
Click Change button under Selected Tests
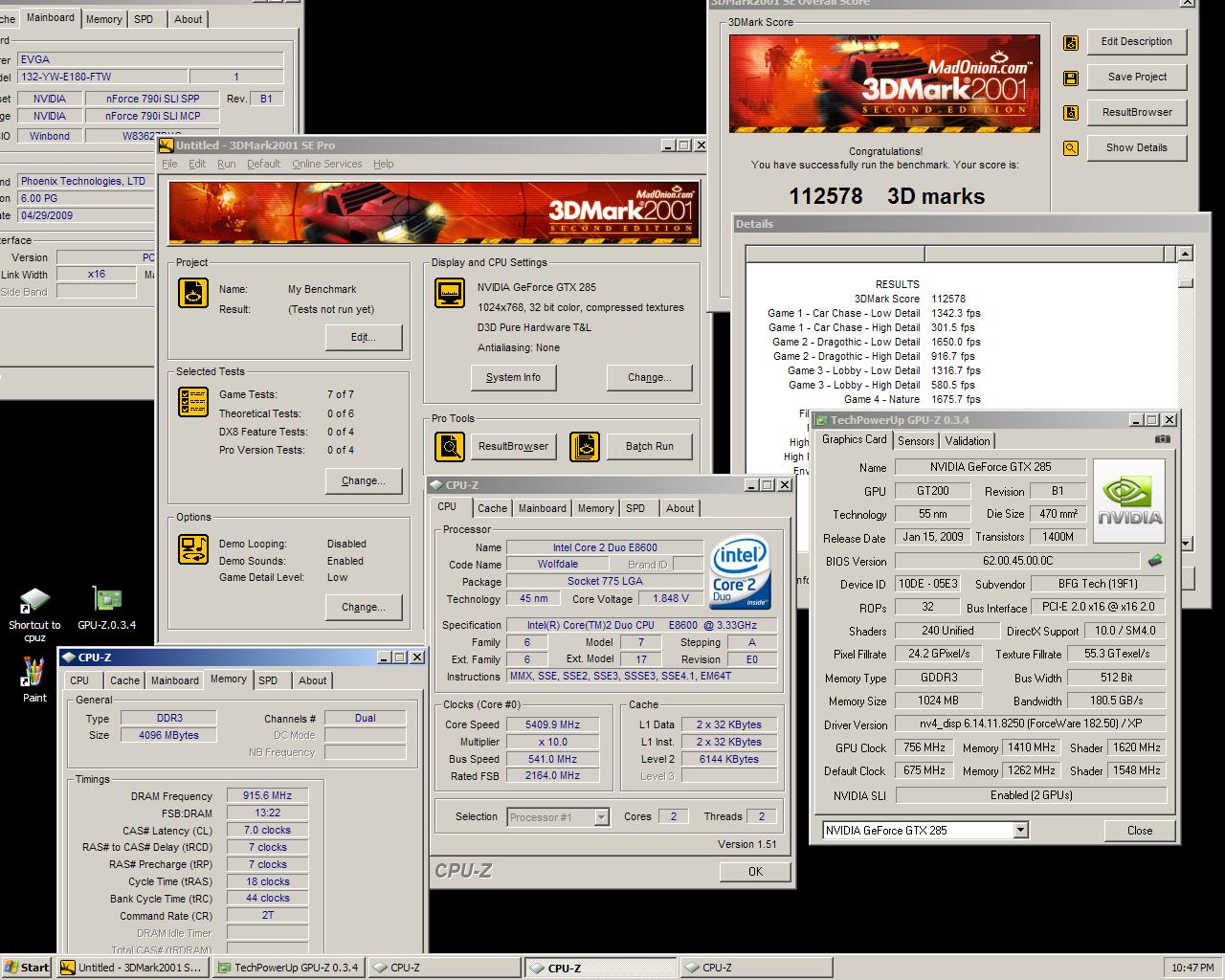363,480
